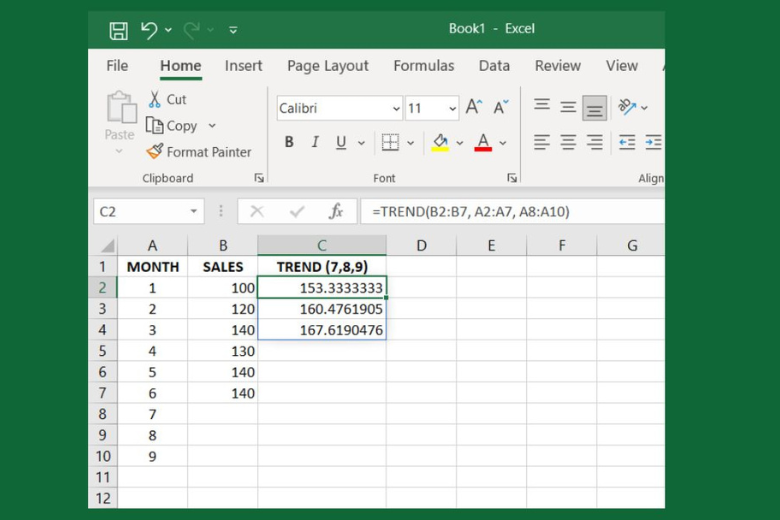
Task: Open Clipboard group dialog launcher
Action: tap(259, 178)
